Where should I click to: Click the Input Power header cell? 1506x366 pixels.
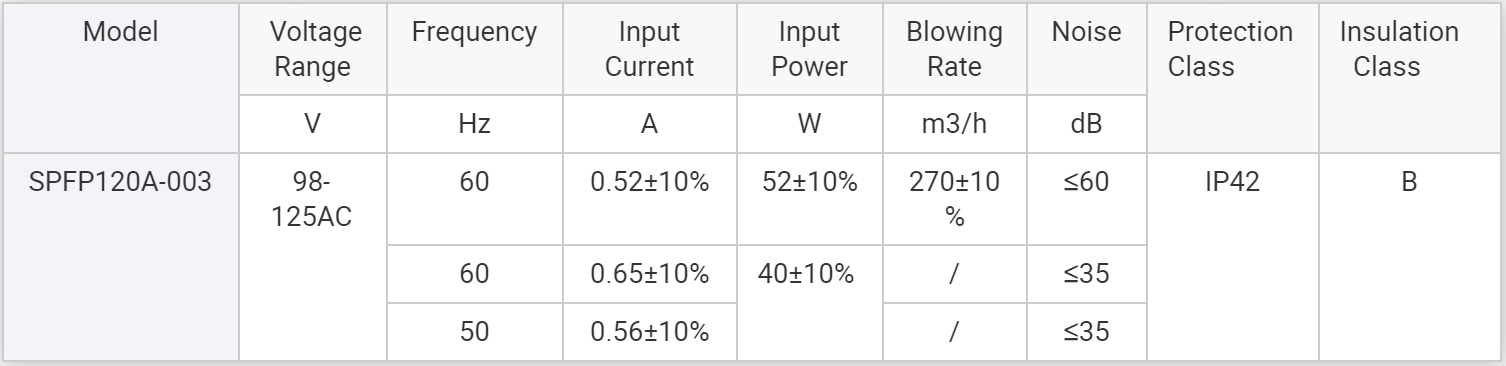click(812, 49)
